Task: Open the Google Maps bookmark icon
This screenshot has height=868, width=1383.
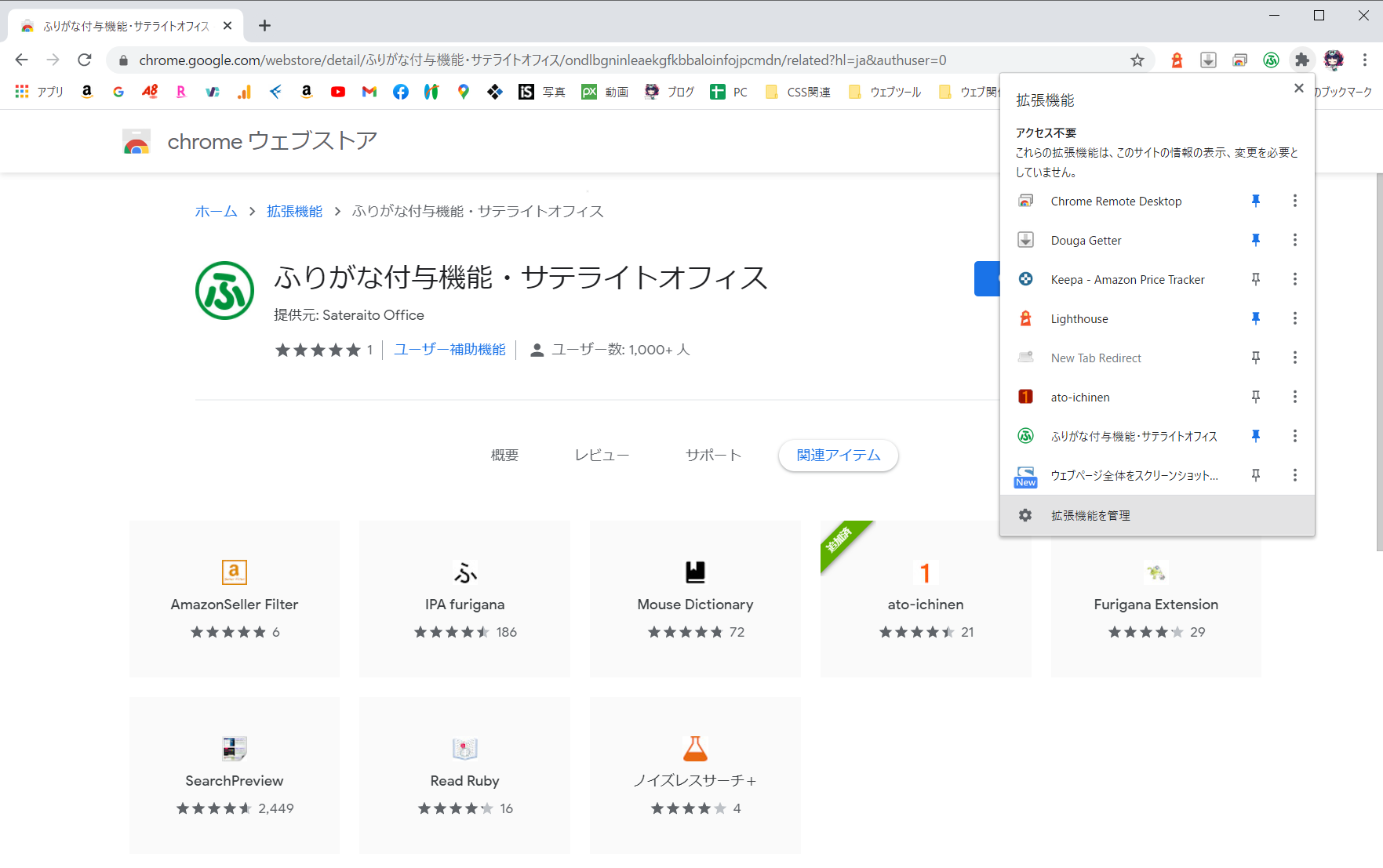Action: click(x=464, y=92)
